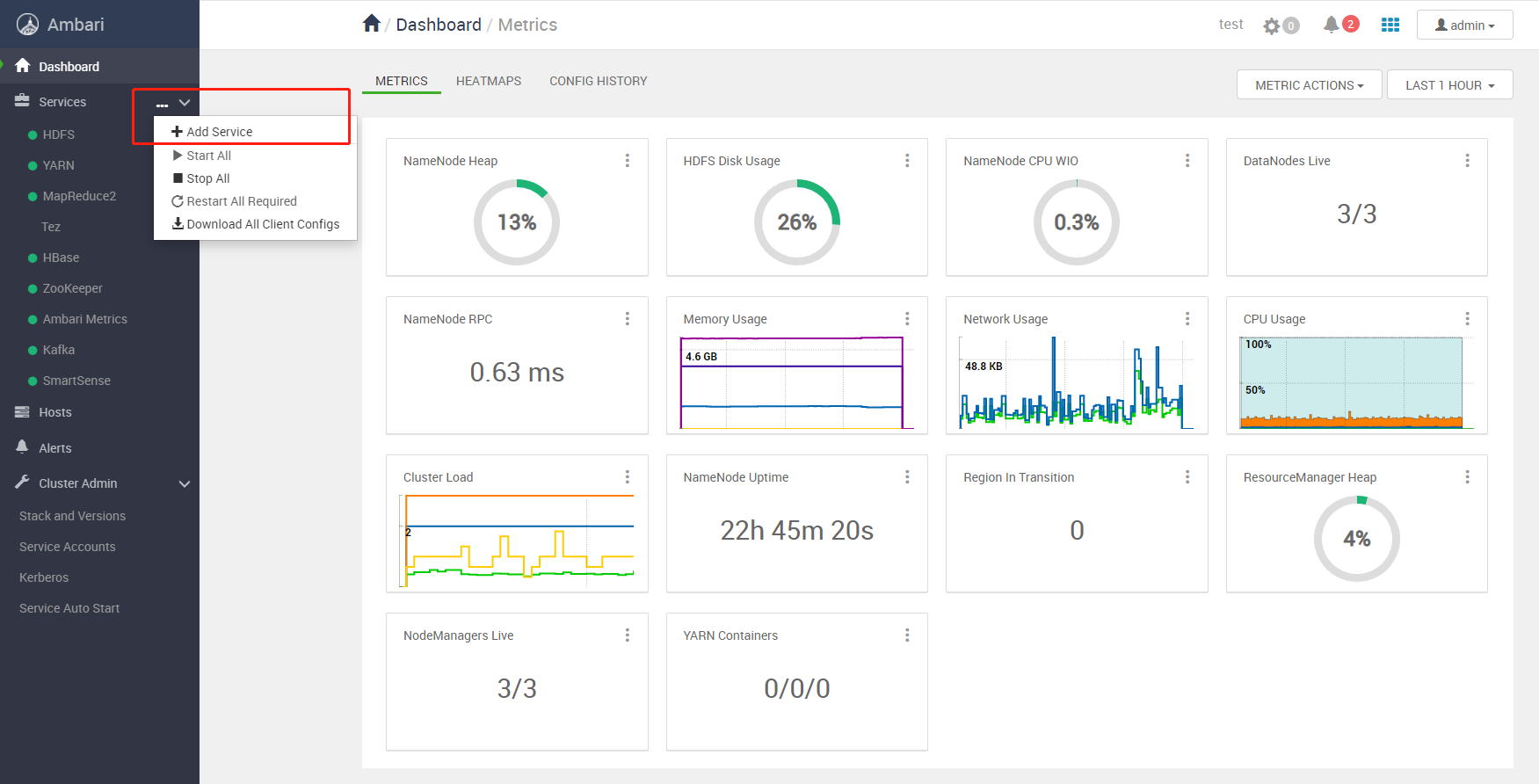The image size is (1539, 784).
Task: Open the background operations gear icon
Action: pyautogui.click(x=1272, y=25)
